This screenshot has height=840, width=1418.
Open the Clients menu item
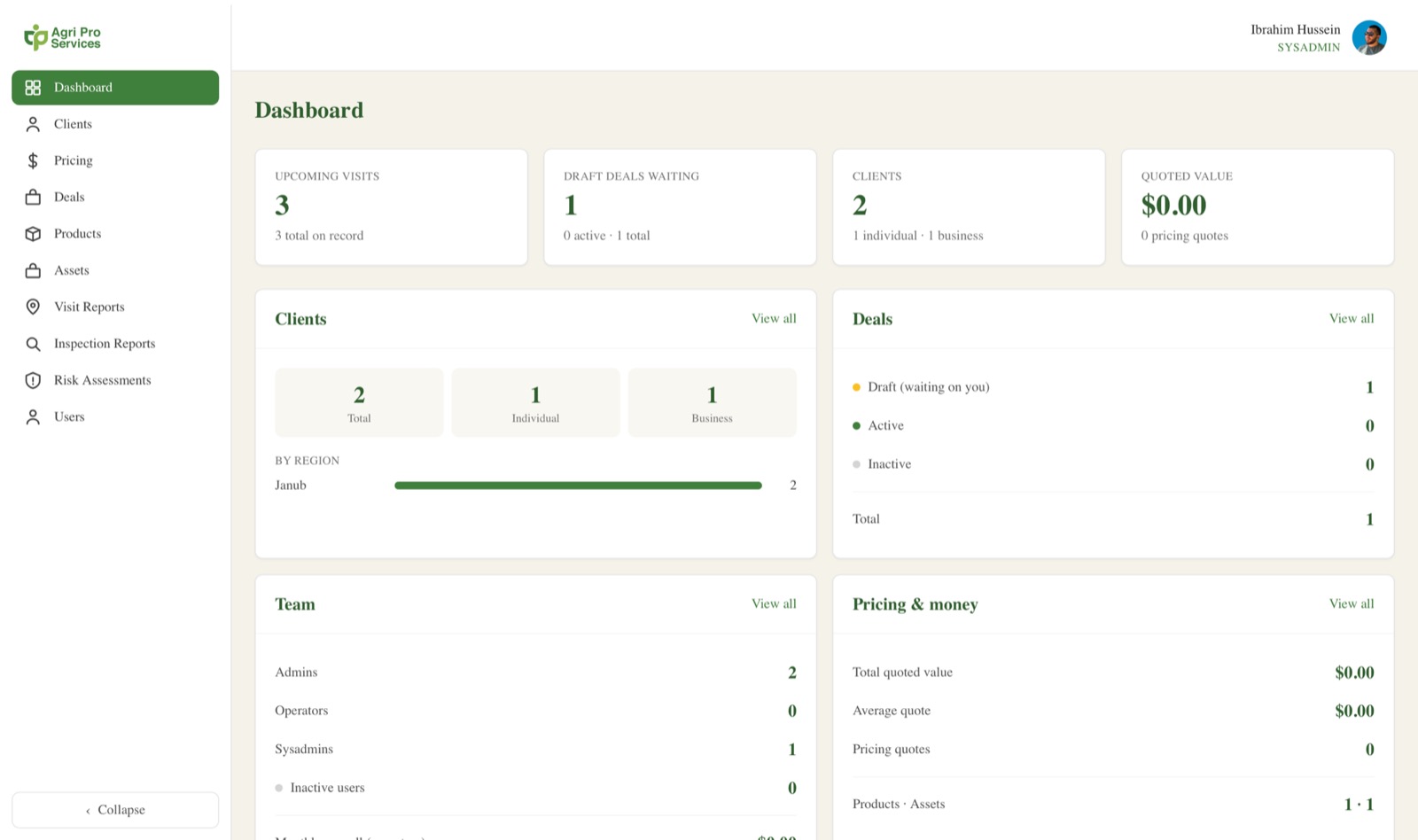(115, 124)
